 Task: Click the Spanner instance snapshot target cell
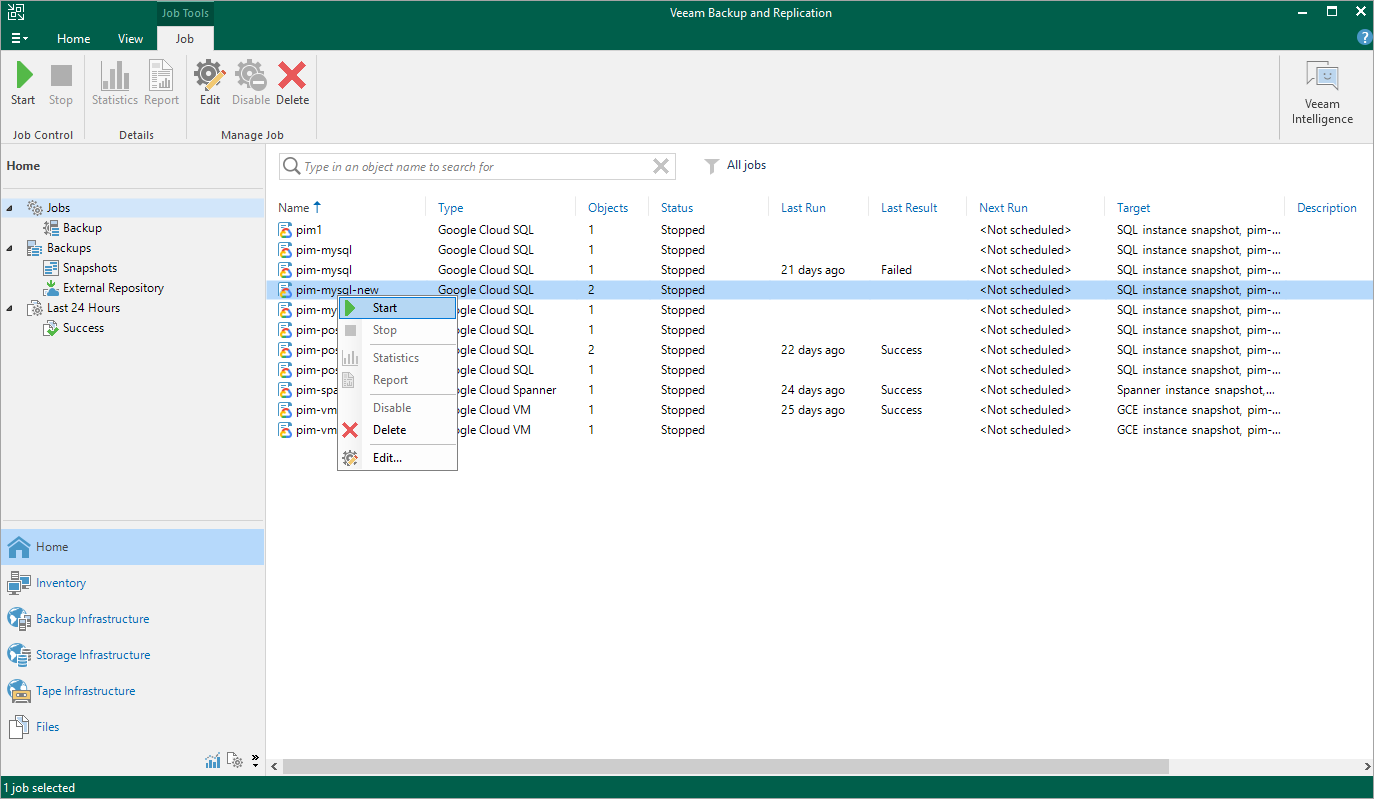click(x=1196, y=390)
